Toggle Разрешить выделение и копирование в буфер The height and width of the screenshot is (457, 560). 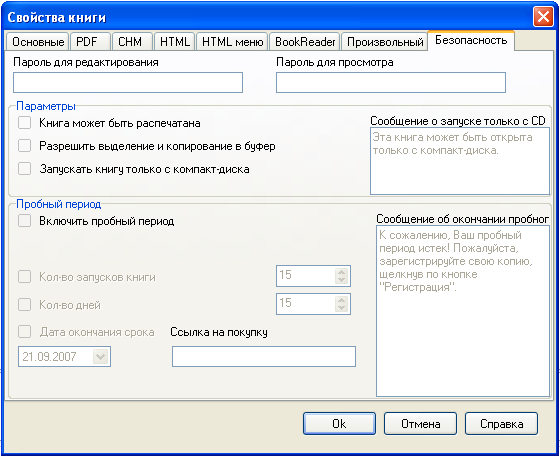[25, 146]
